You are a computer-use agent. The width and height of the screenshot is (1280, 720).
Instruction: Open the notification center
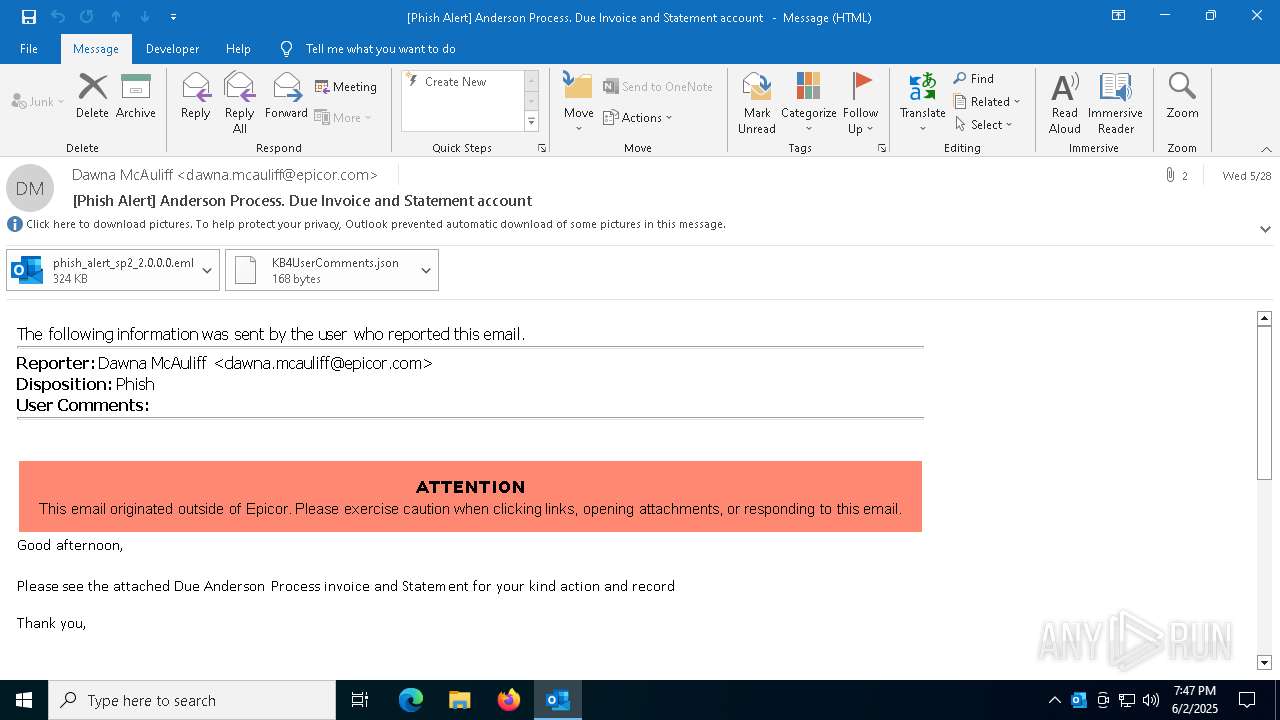point(1247,700)
